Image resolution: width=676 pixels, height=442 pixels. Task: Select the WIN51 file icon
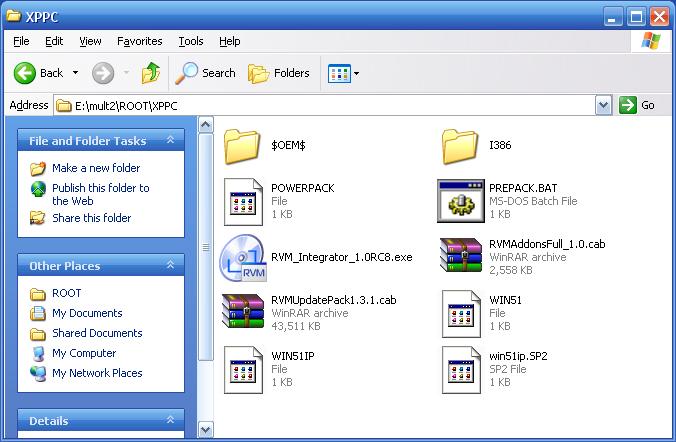461,313
